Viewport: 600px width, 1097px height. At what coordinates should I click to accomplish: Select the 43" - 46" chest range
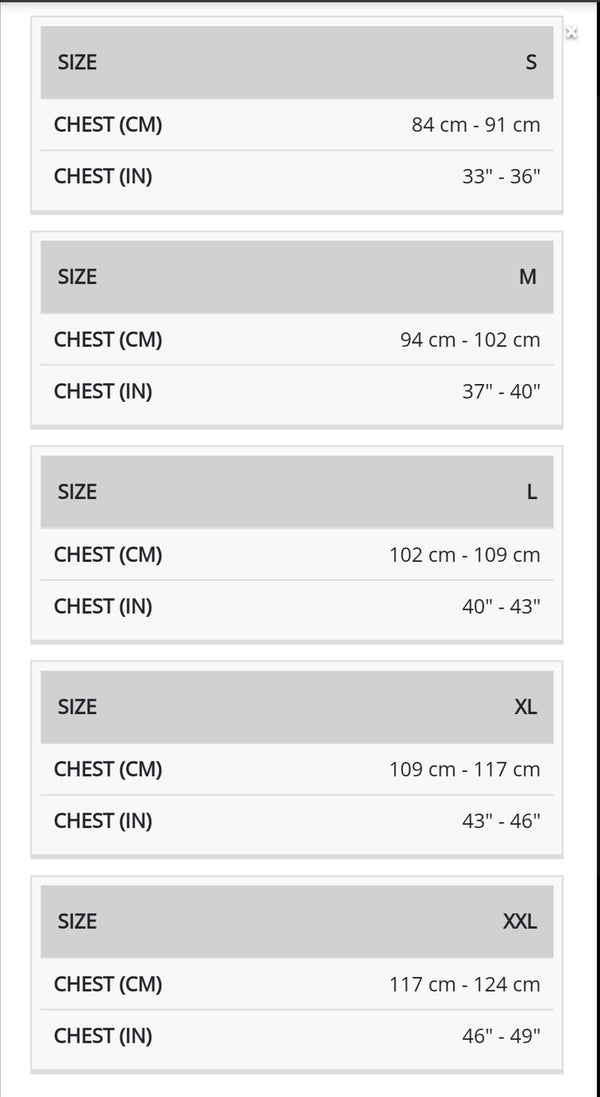[501, 822]
